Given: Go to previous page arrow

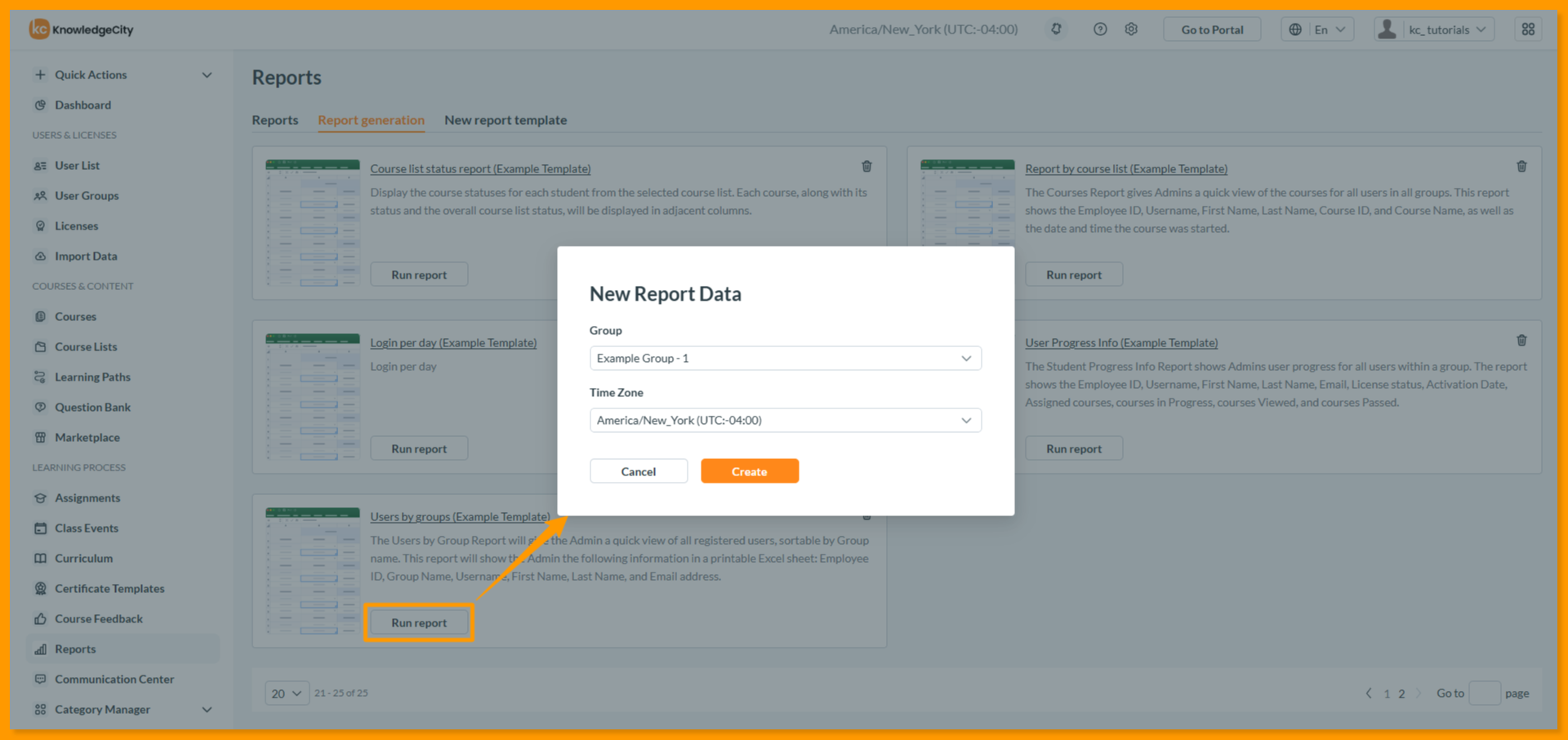Looking at the screenshot, I should pyautogui.click(x=1369, y=693).
